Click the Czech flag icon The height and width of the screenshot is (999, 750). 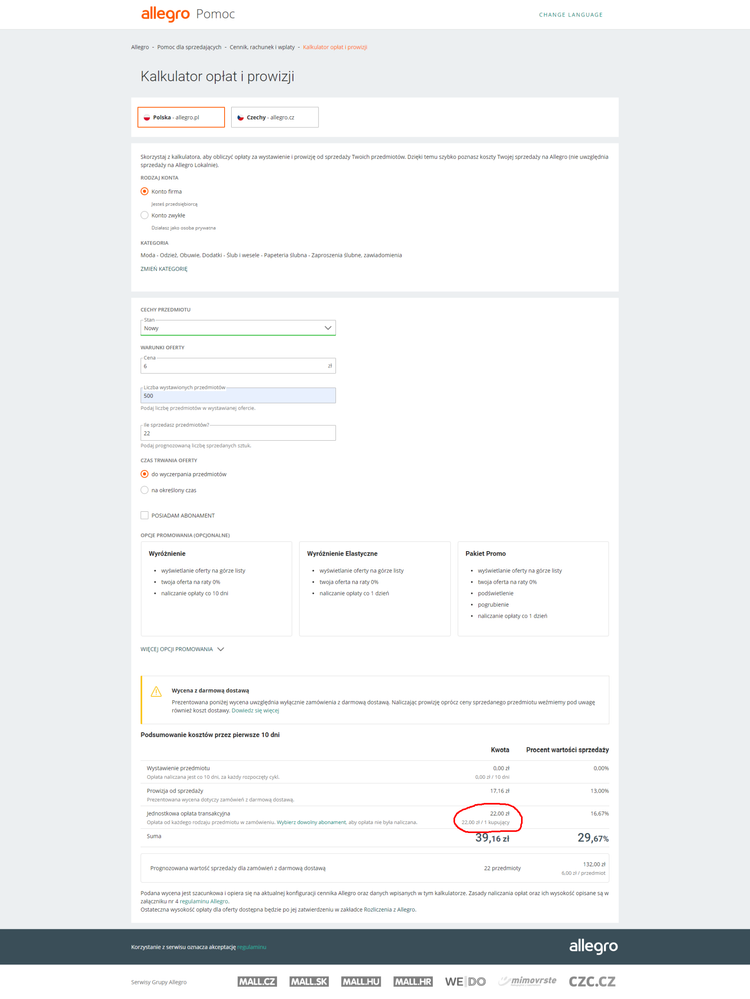point(240,118)
